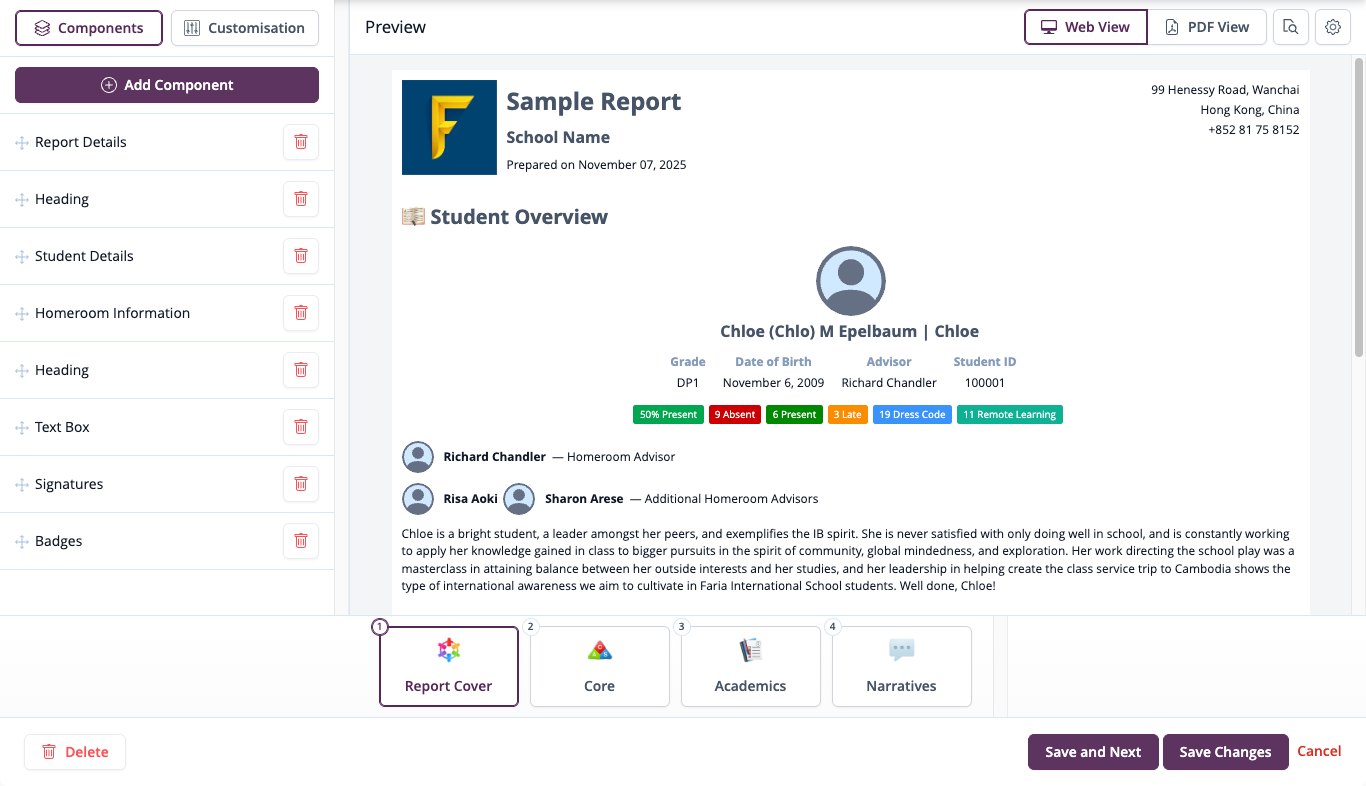The width and height of the screenshot is (1366, 786).
Task: Select the Components tab
Action: [x=88, y=28]
